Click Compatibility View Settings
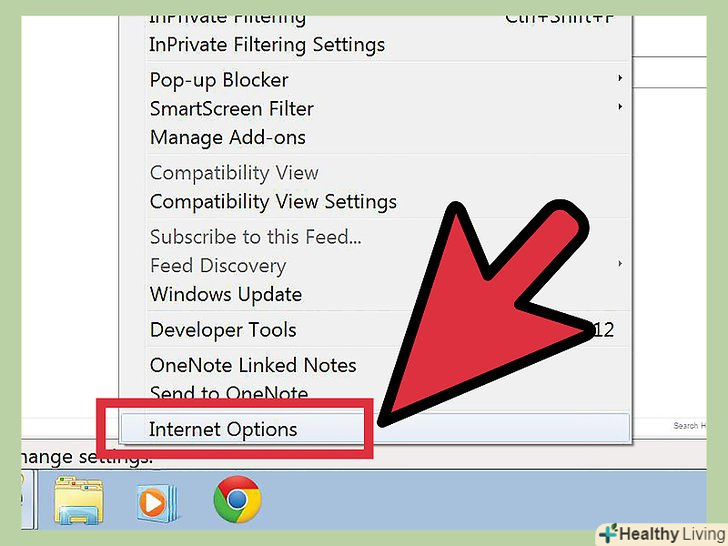The image size is (728, 546). pos(273,202)
